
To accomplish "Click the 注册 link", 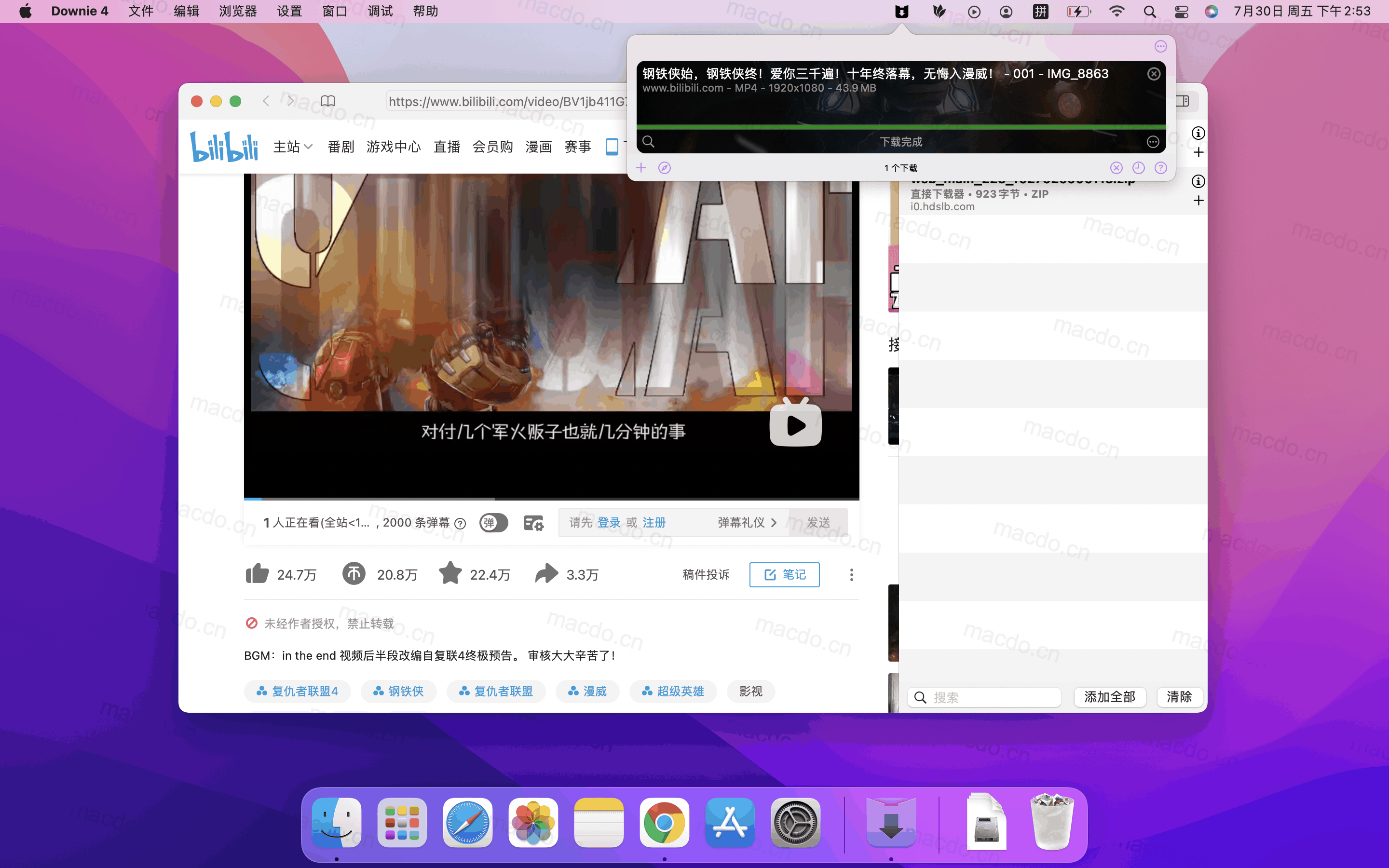I will (x=654, y=522).
